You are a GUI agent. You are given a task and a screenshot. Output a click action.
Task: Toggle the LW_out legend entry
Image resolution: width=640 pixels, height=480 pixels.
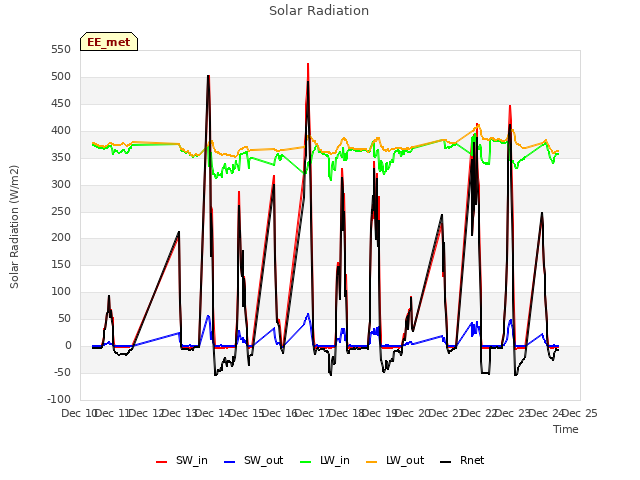coord(395,460)
